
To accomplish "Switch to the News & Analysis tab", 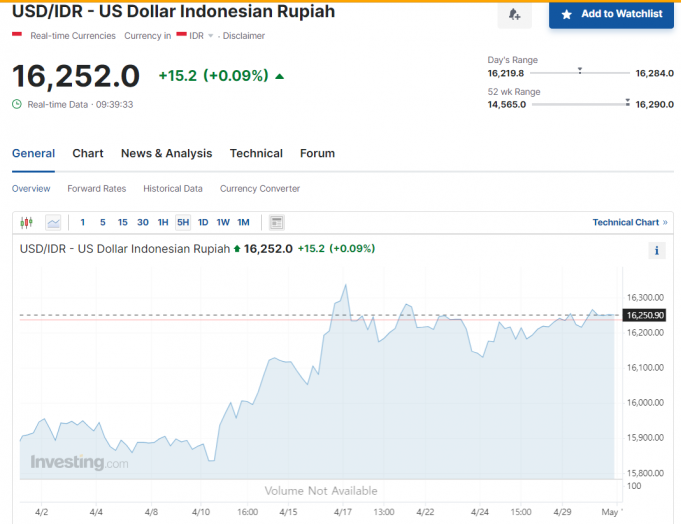I will (166, 153).
